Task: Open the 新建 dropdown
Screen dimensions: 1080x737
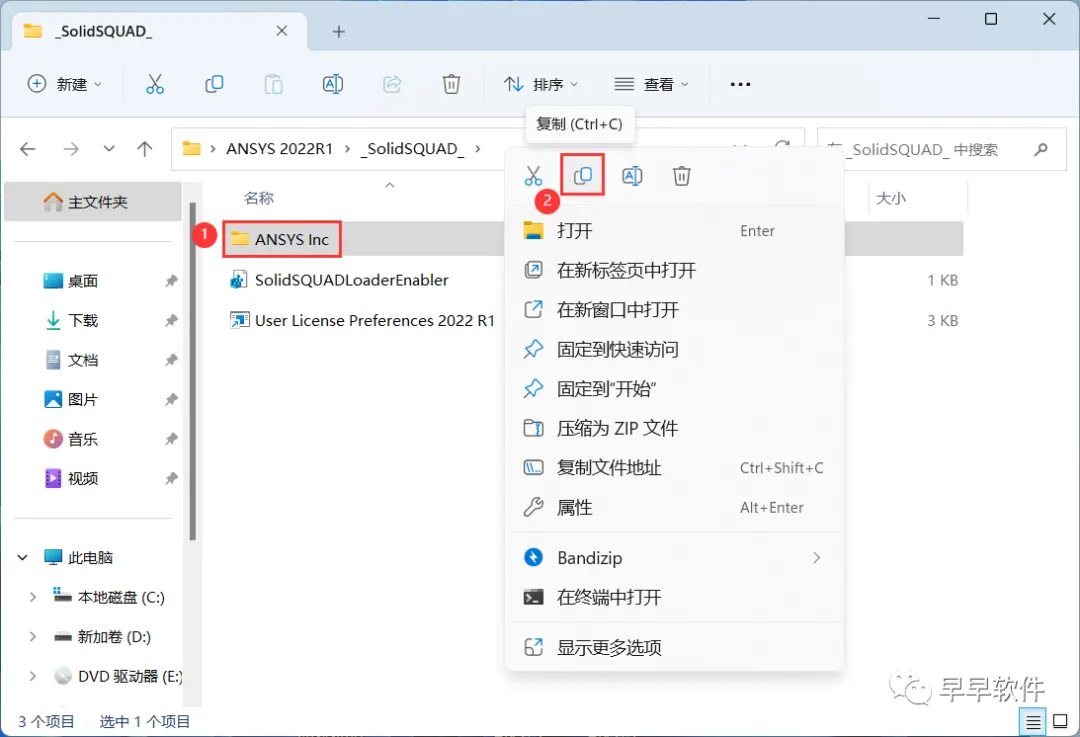Action: pyautogui.click(x=64, y=84)
